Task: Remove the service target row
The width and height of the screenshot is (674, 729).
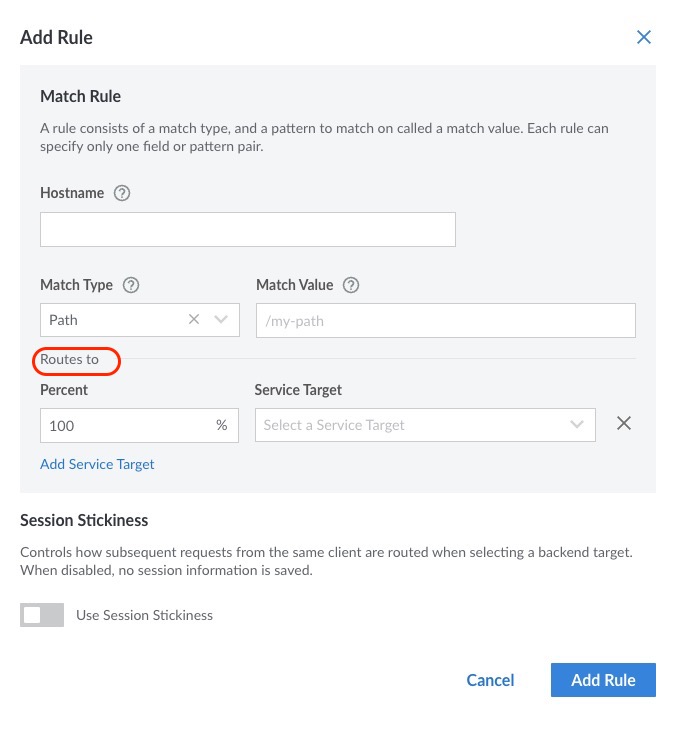Action: [624, 423]
